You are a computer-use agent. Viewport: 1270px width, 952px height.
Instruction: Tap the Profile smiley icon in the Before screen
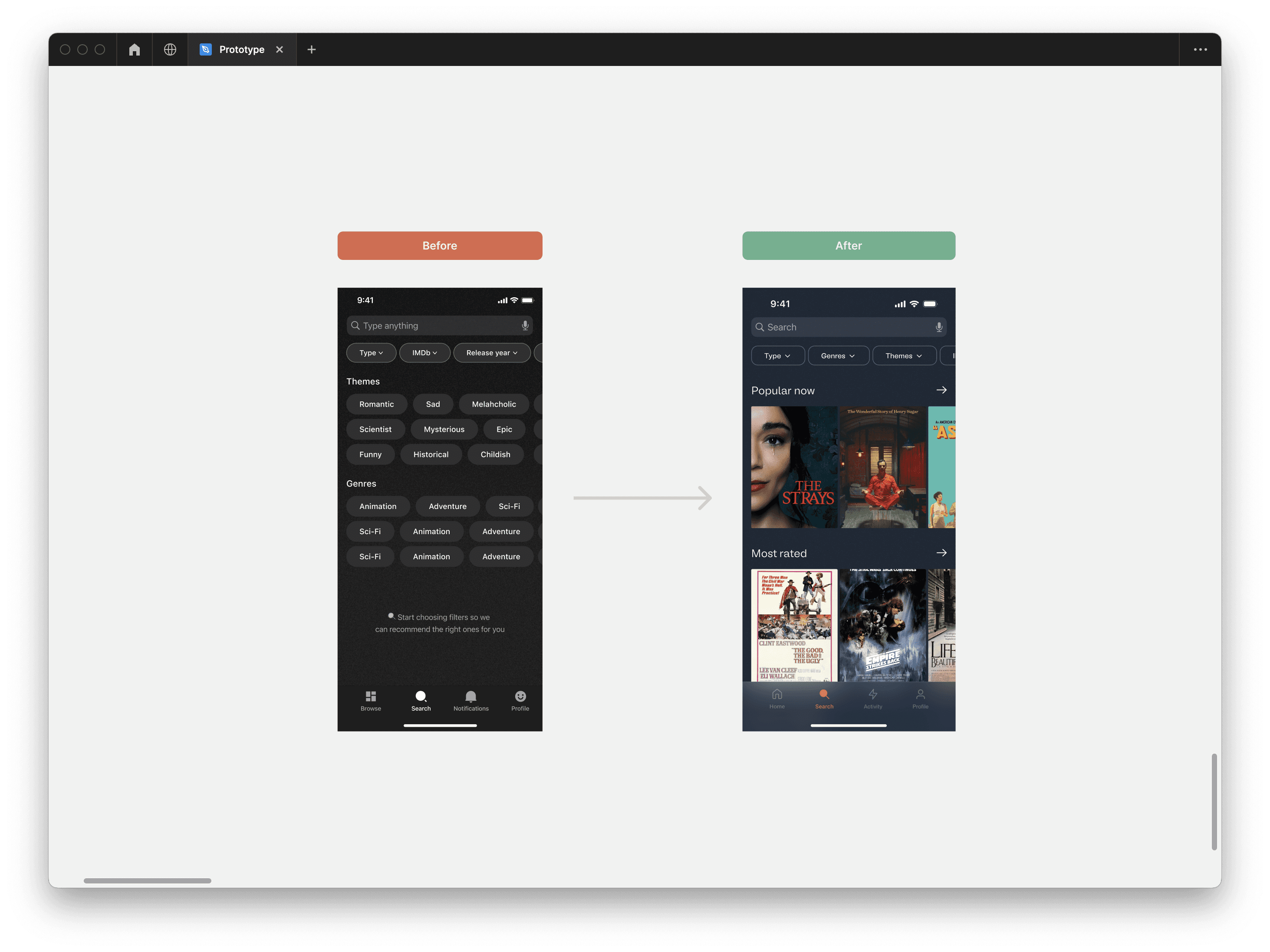[520, 696]
